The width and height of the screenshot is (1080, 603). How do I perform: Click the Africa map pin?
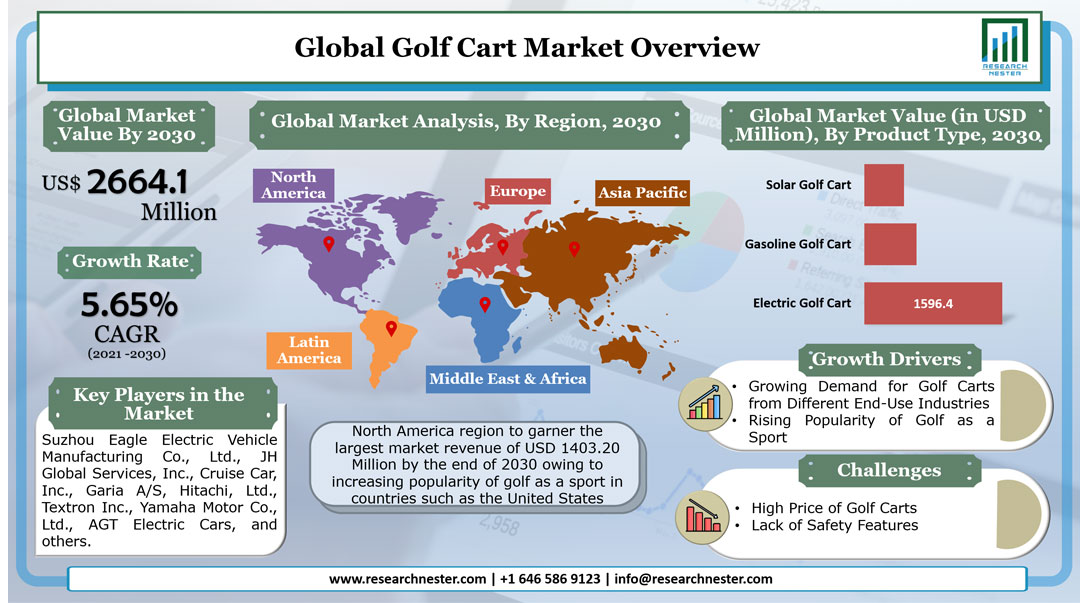[x=485, y=305]
